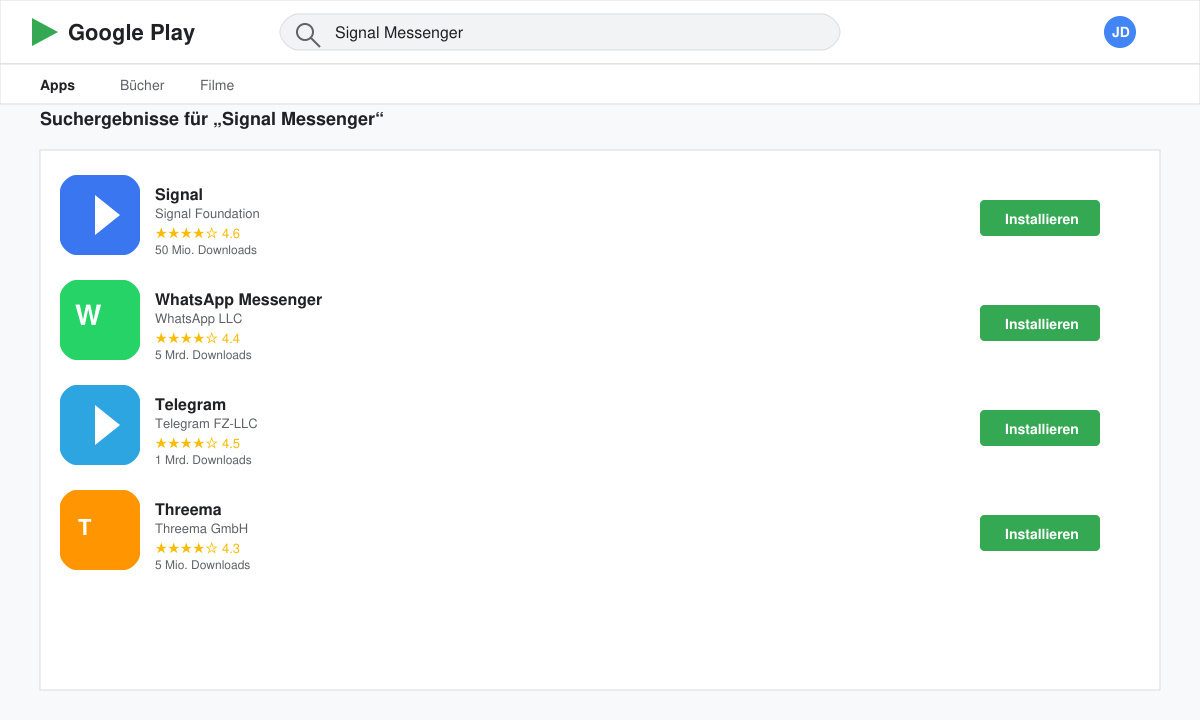This screenshot has width=1200, height=720.
Task: Click developer name Telegram FZ-LLC
Action: [206, 423]
